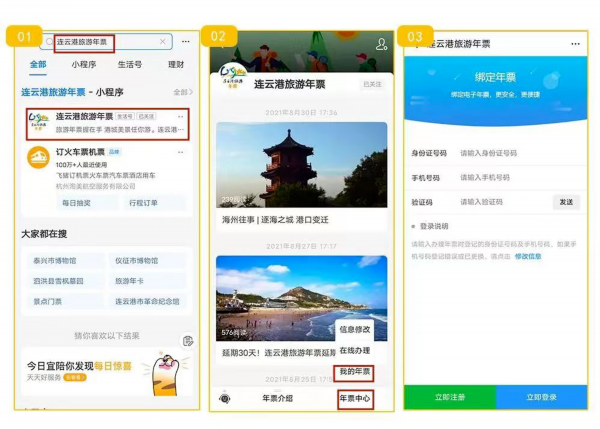Switch to keyboard input via bottom-left icon

click(225, 399)
